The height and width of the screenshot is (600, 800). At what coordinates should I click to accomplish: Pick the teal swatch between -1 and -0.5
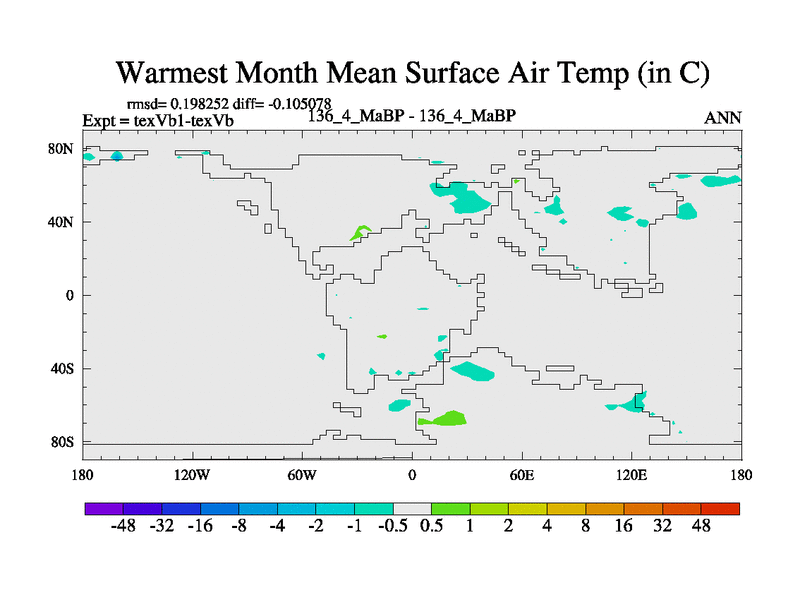[373, 509]
